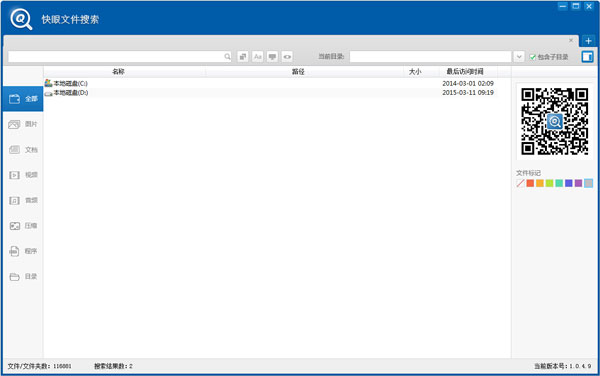Select the 图片 (Pictures) category
The height and width of the screenshot is (376, 600).
23,124
